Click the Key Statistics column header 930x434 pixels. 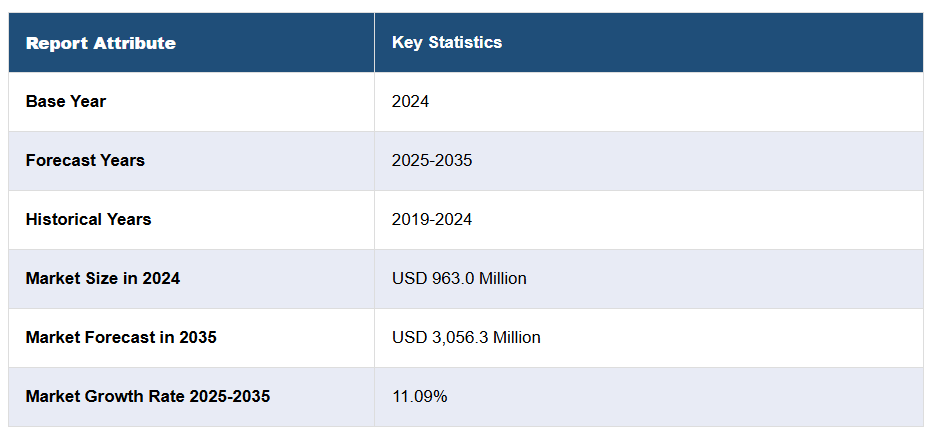pyautogui.click(x=447, y=43)
